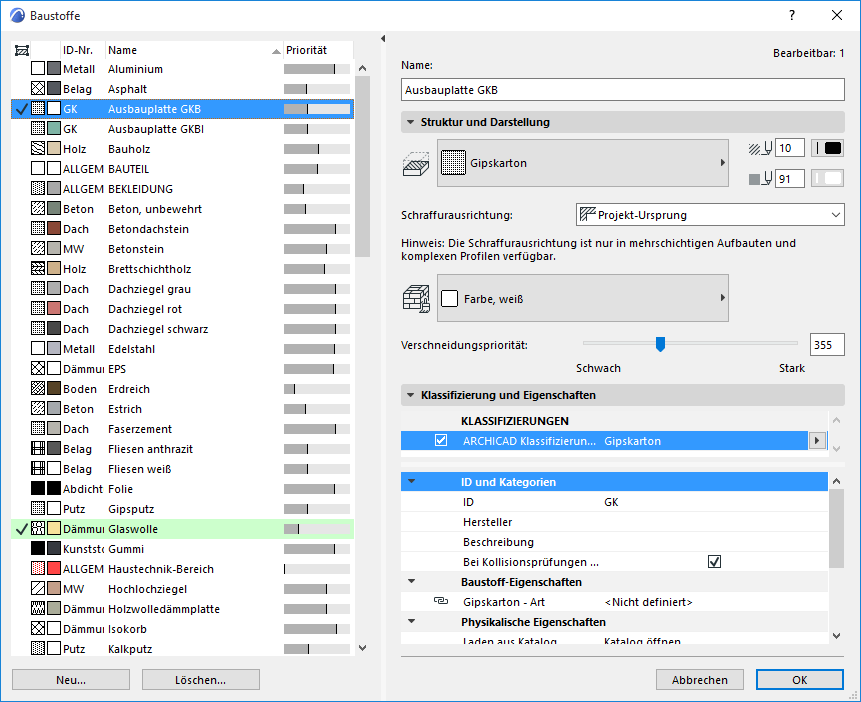Sort list by Name column header
The width and height of the screenshot is (861, 702).
(194, 50)
